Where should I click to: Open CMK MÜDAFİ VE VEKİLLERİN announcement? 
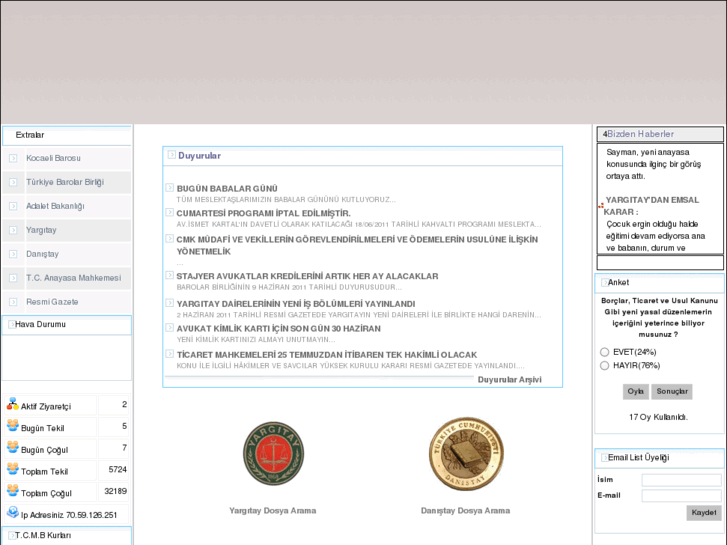[357, 245]
